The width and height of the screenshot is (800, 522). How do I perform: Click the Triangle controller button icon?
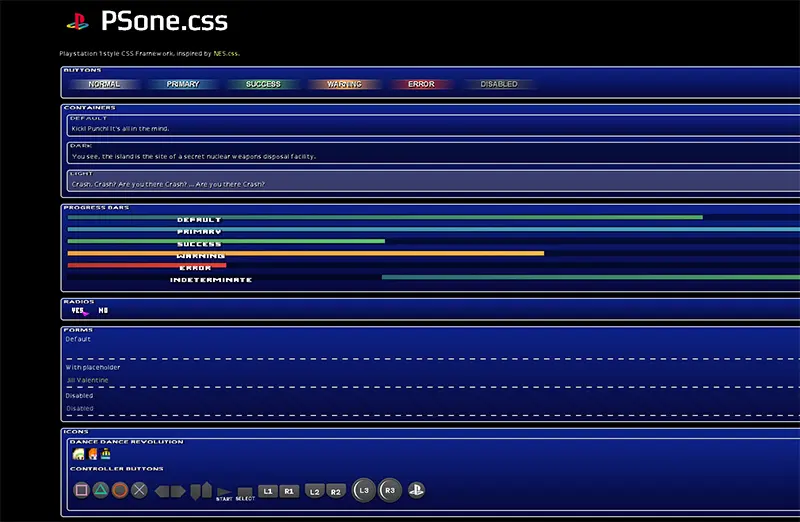(x=101, y=490)
